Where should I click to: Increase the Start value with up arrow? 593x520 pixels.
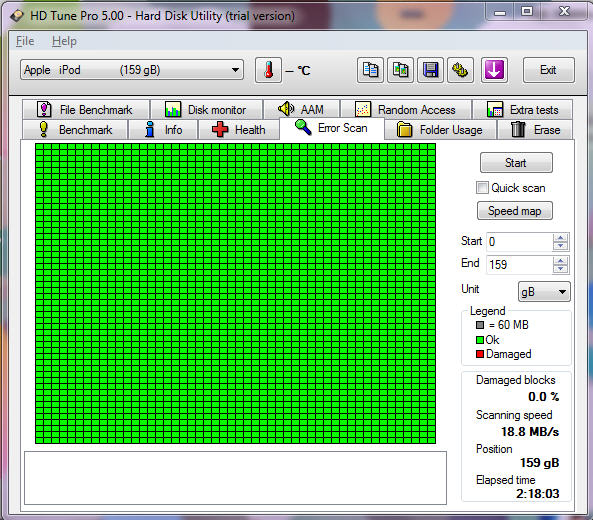(560, 237)
